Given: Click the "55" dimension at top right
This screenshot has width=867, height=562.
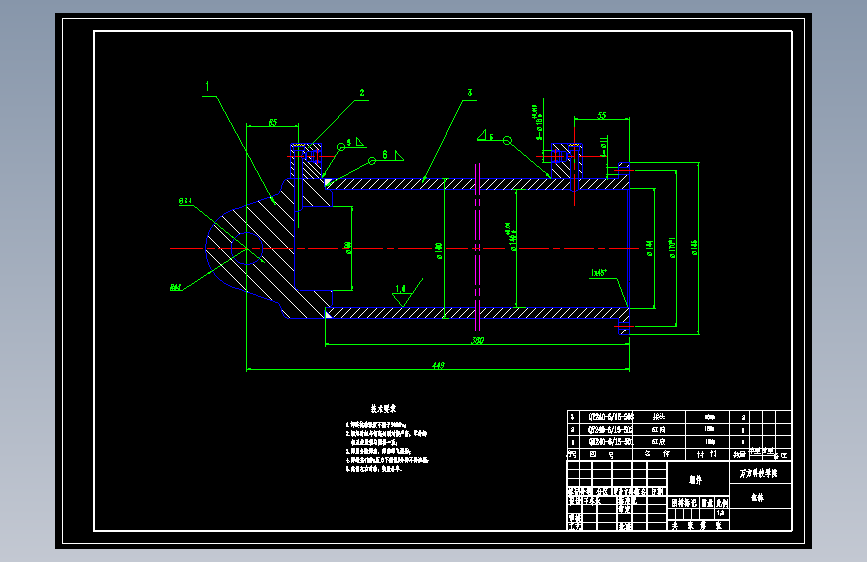Looking at the screenshot, I should click(602, 116).
